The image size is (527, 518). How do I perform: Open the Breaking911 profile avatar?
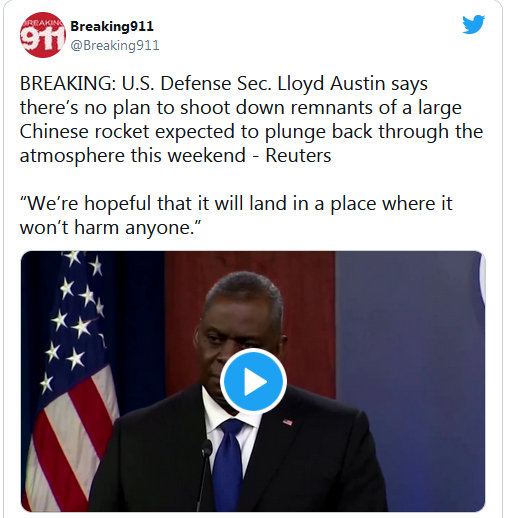(43, 35)
